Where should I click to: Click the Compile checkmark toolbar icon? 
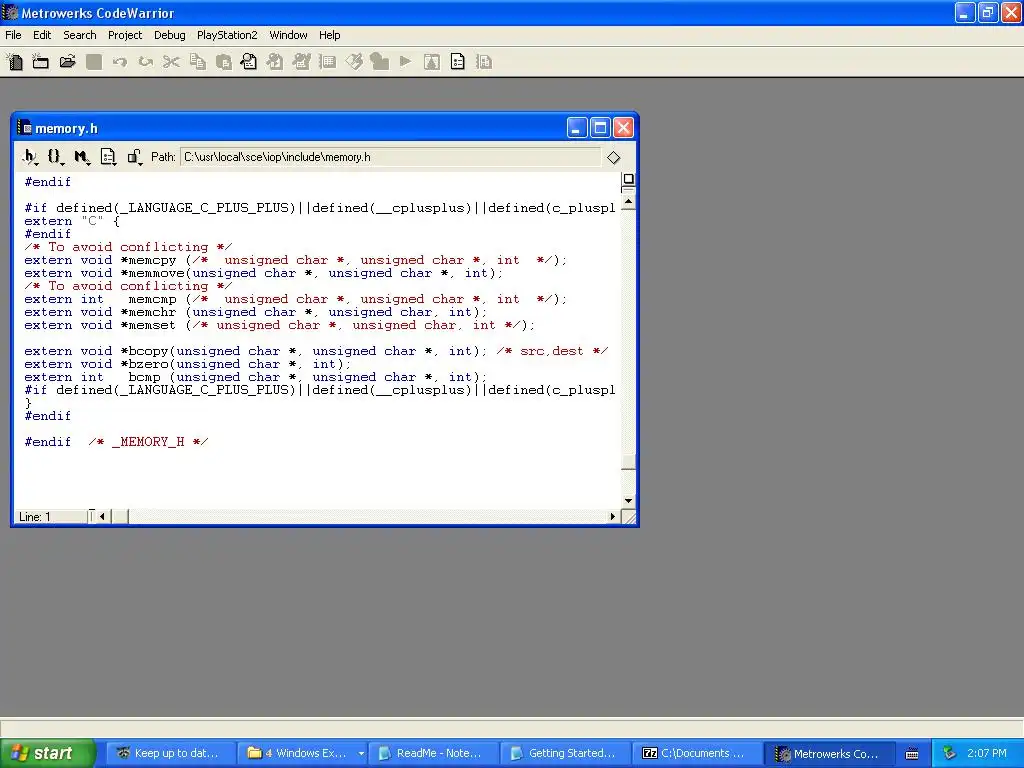354,62
